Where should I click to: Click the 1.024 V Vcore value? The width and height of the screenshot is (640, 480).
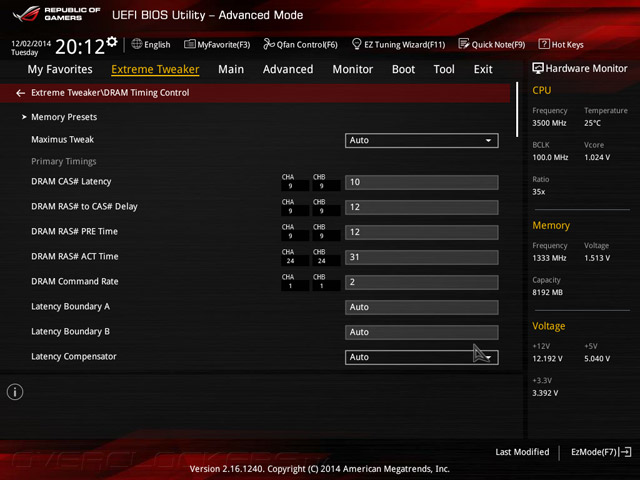tap(597, 158)
